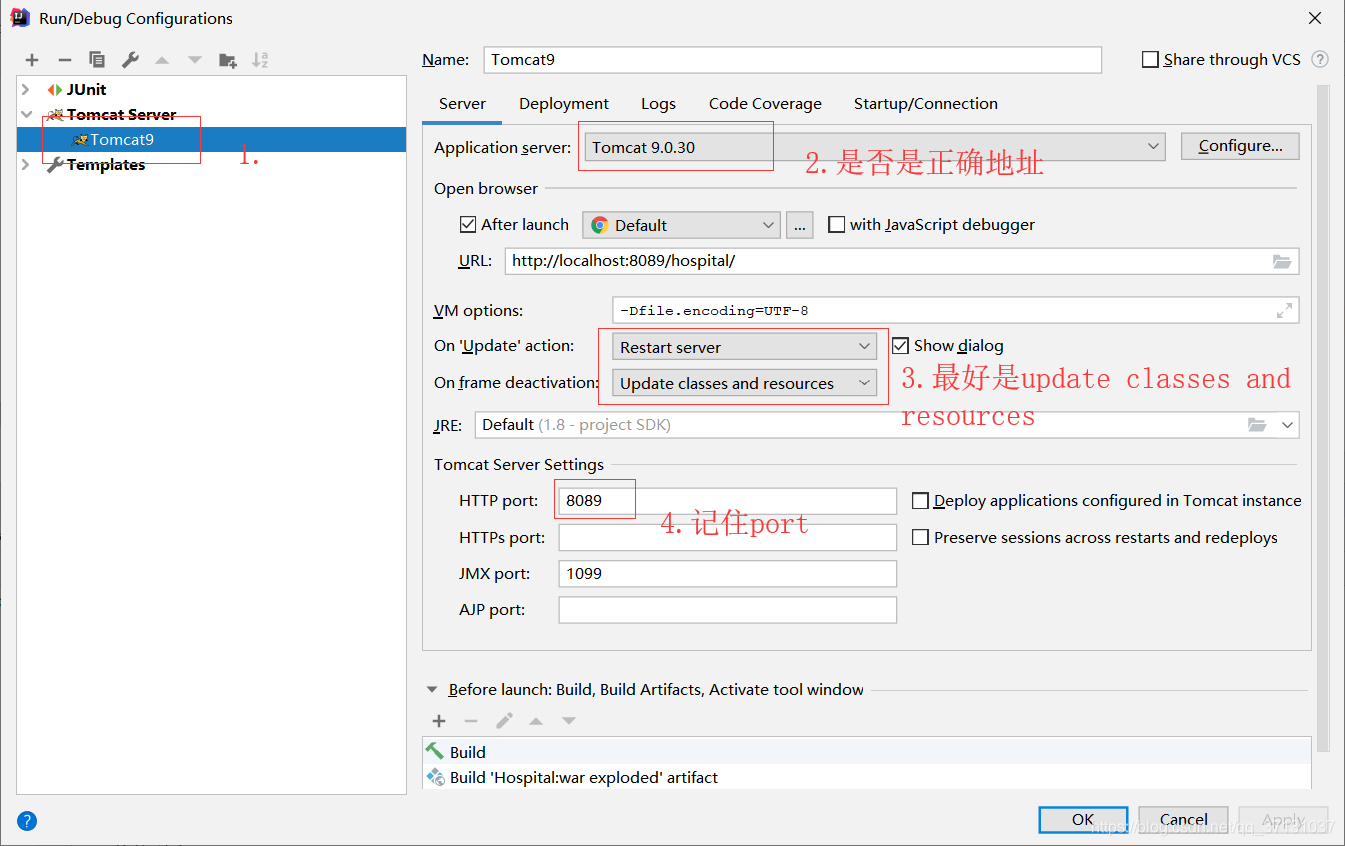Open help with bottom-left question mark

point(27,821)
